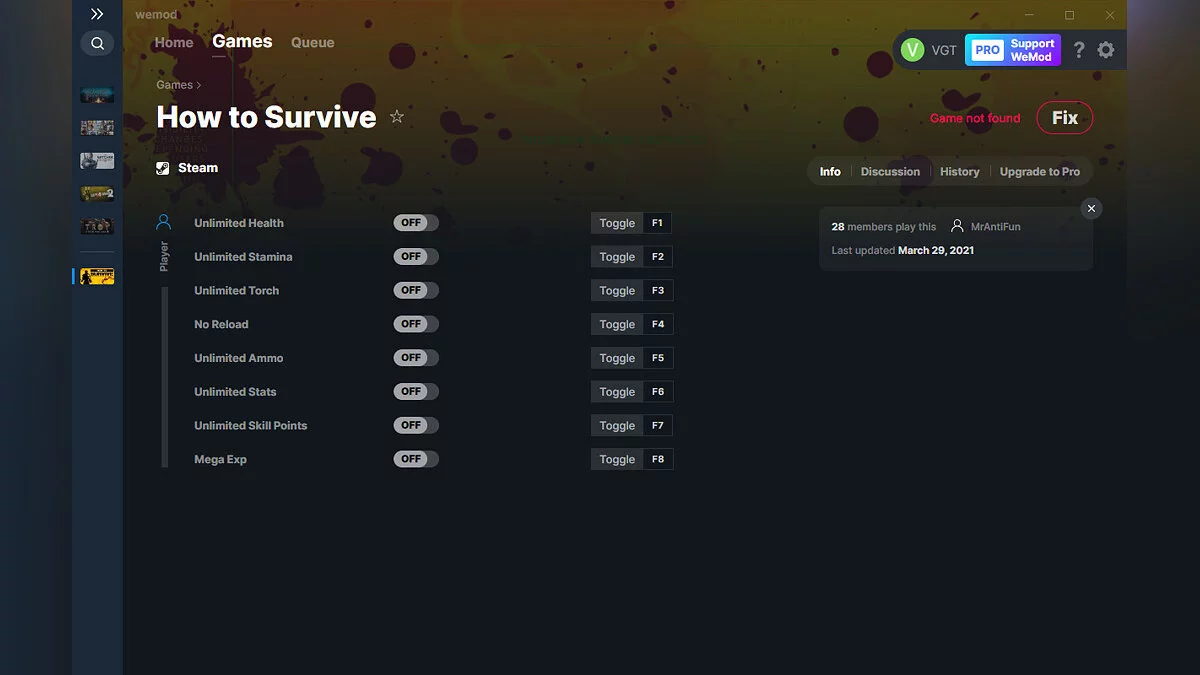Minimize the WeMod window
Viewport: 1200px width, 675px height.
pyautogui.click(x=1029, y=15)
